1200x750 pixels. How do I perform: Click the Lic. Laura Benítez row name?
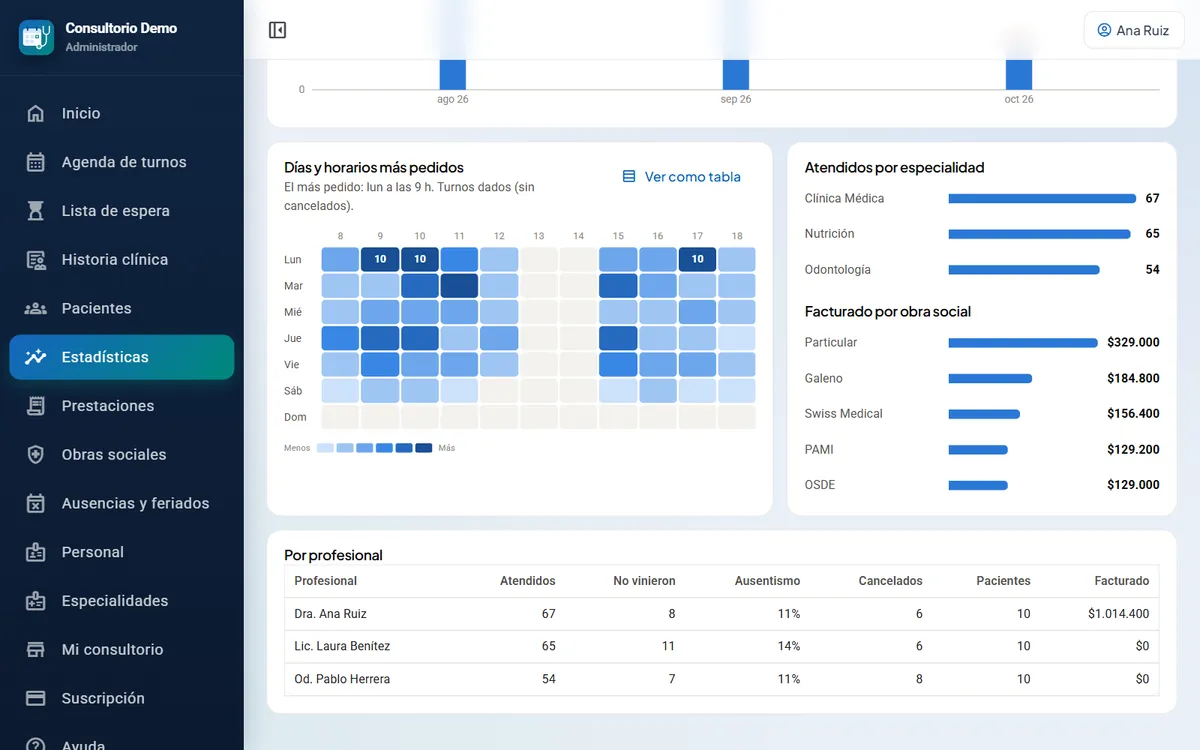point(342,646)
